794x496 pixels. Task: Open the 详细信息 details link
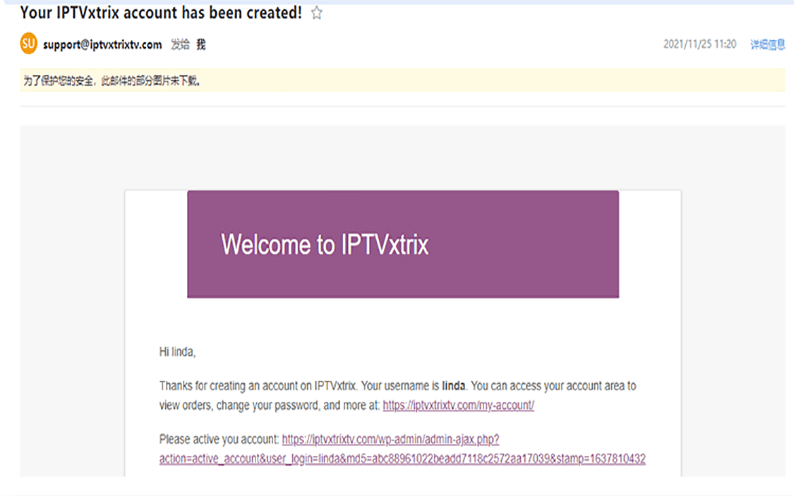[x=768, y=45]
